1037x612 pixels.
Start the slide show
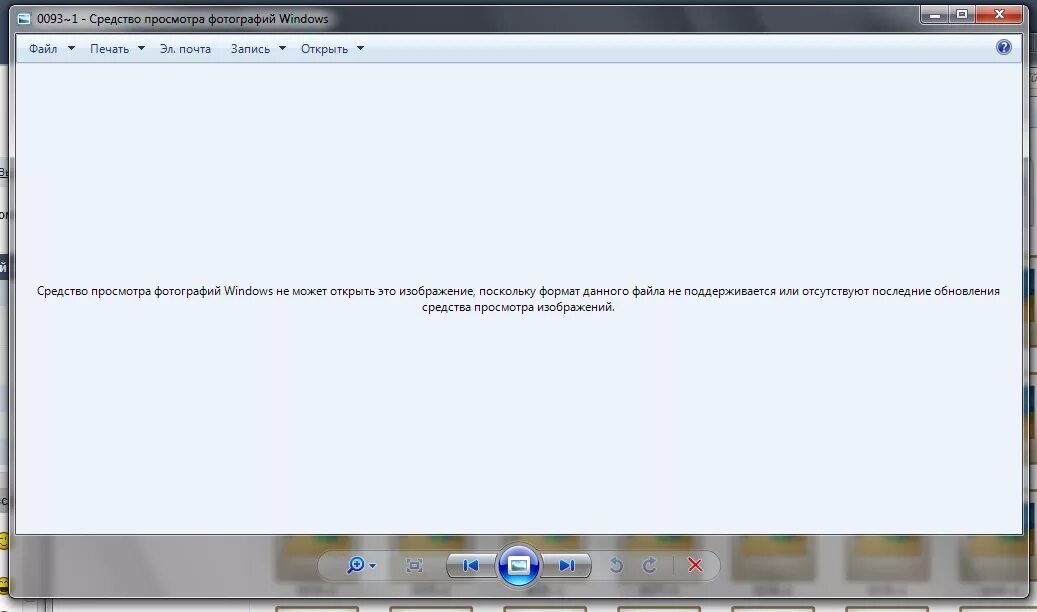pos(518,565)
